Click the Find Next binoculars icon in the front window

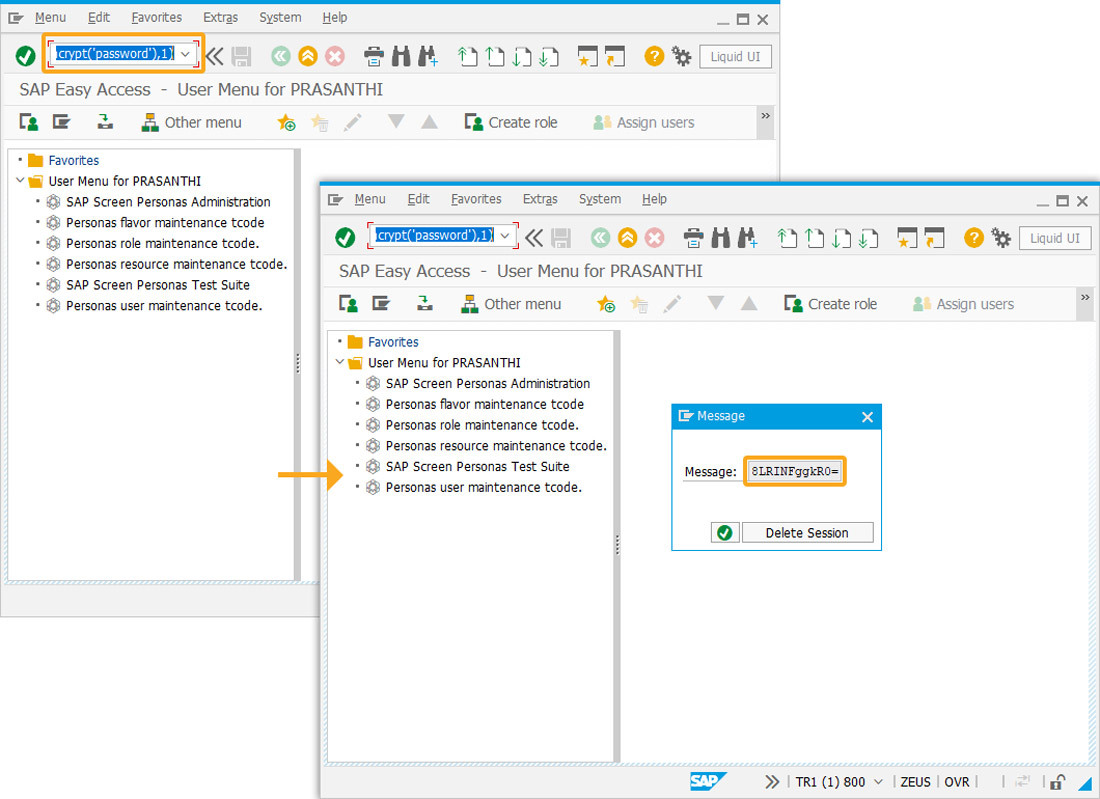[x=747, y=238]
